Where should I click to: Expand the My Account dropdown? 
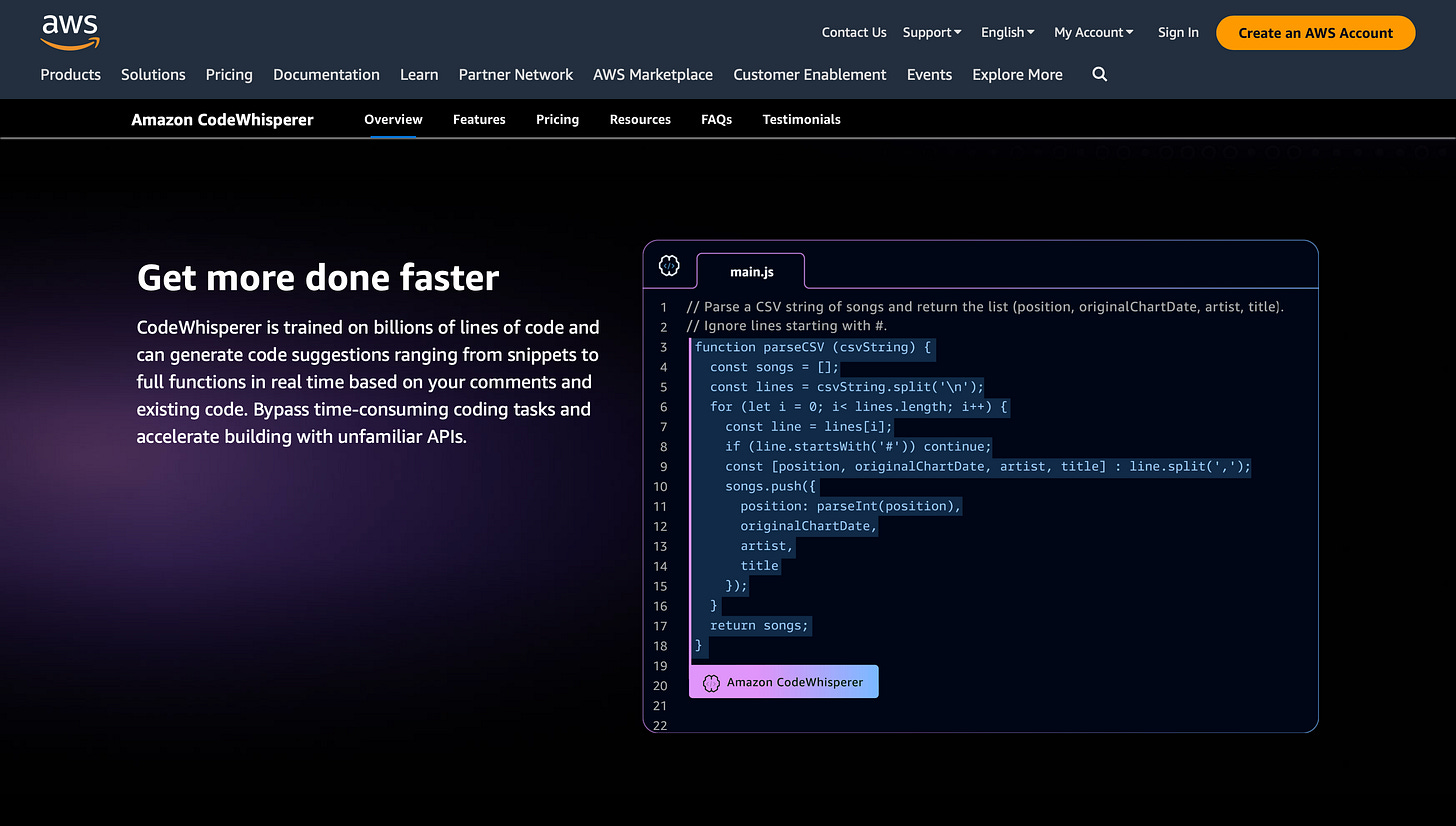point(1094,32)
